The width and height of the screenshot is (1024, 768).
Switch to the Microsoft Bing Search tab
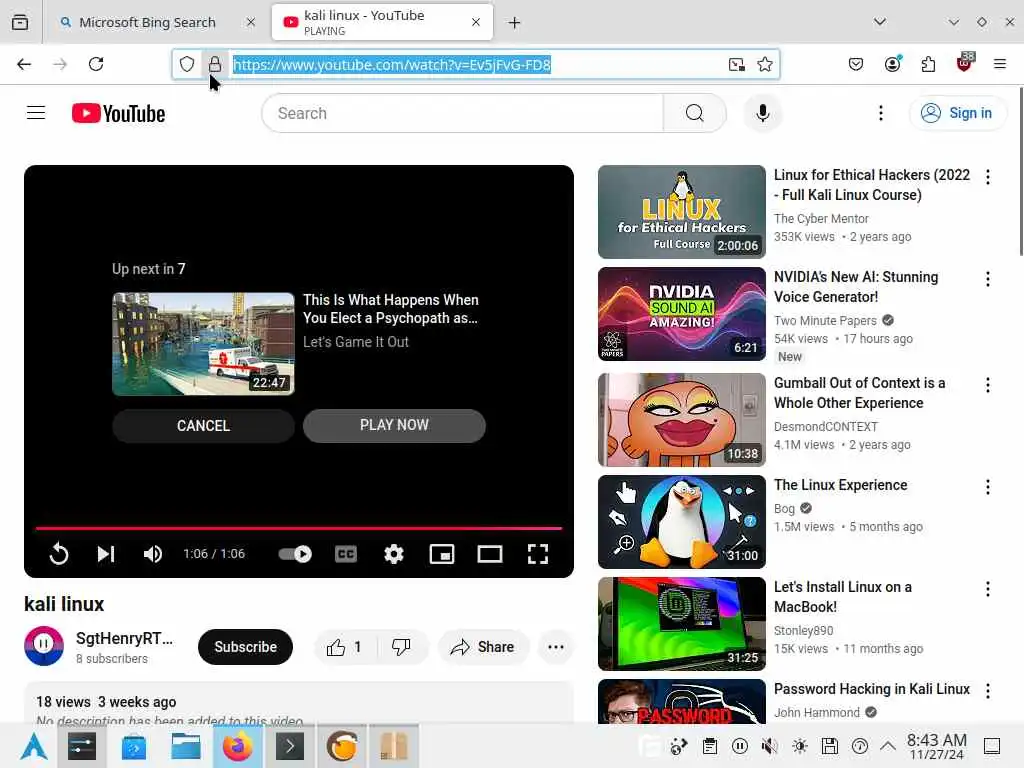pos(148,22)
